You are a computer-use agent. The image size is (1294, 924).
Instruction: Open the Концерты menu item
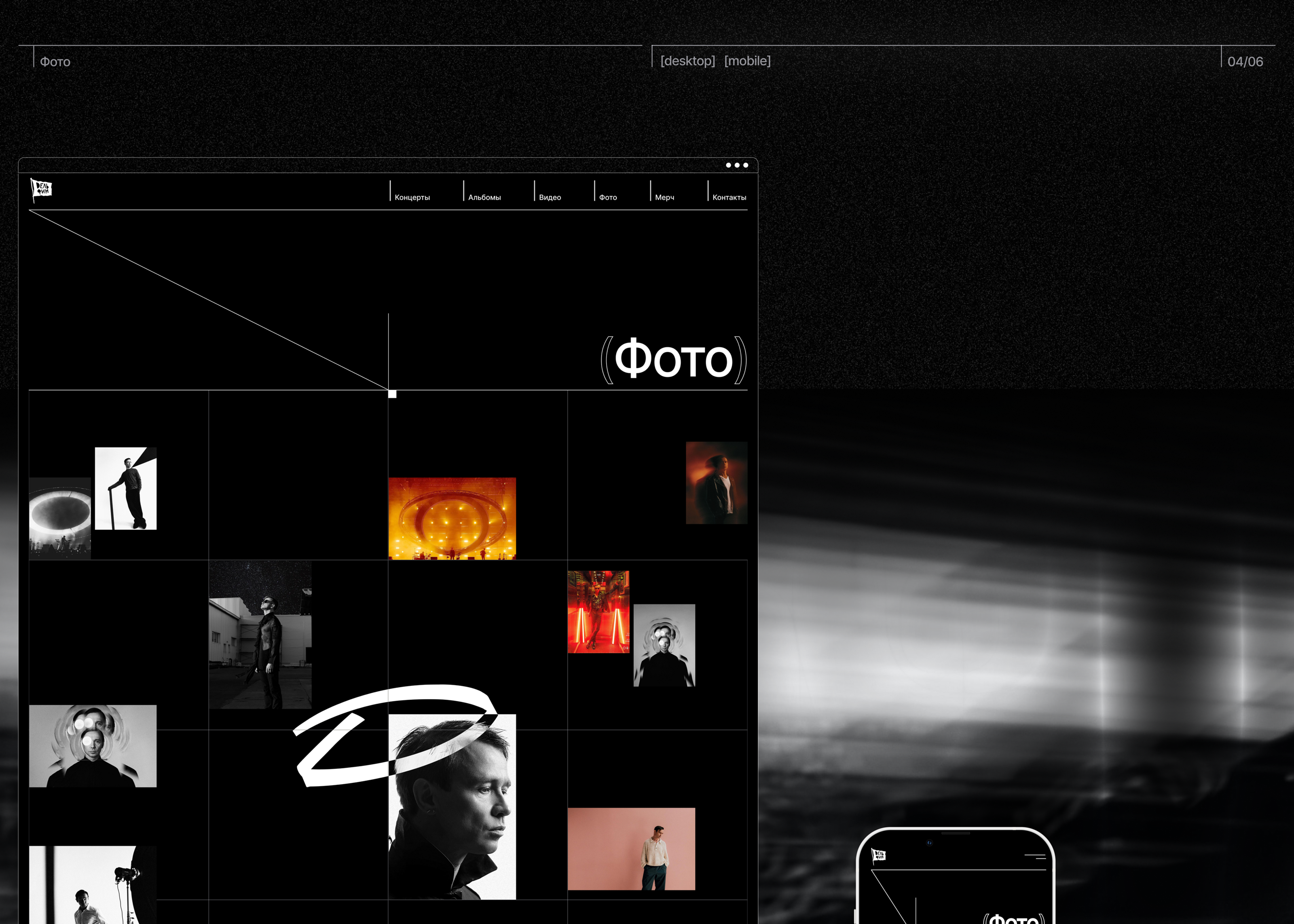point(412,197)
